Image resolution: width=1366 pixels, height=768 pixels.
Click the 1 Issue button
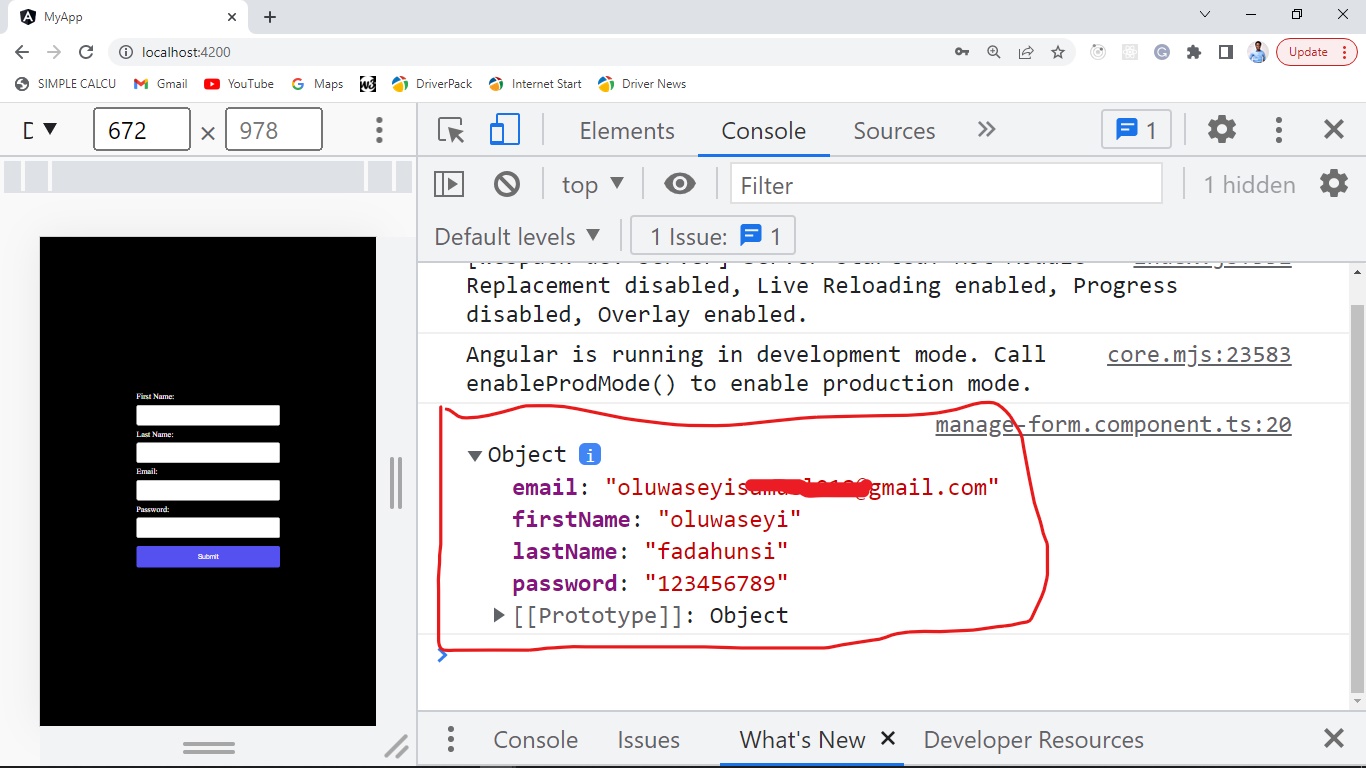click(713, 237)
